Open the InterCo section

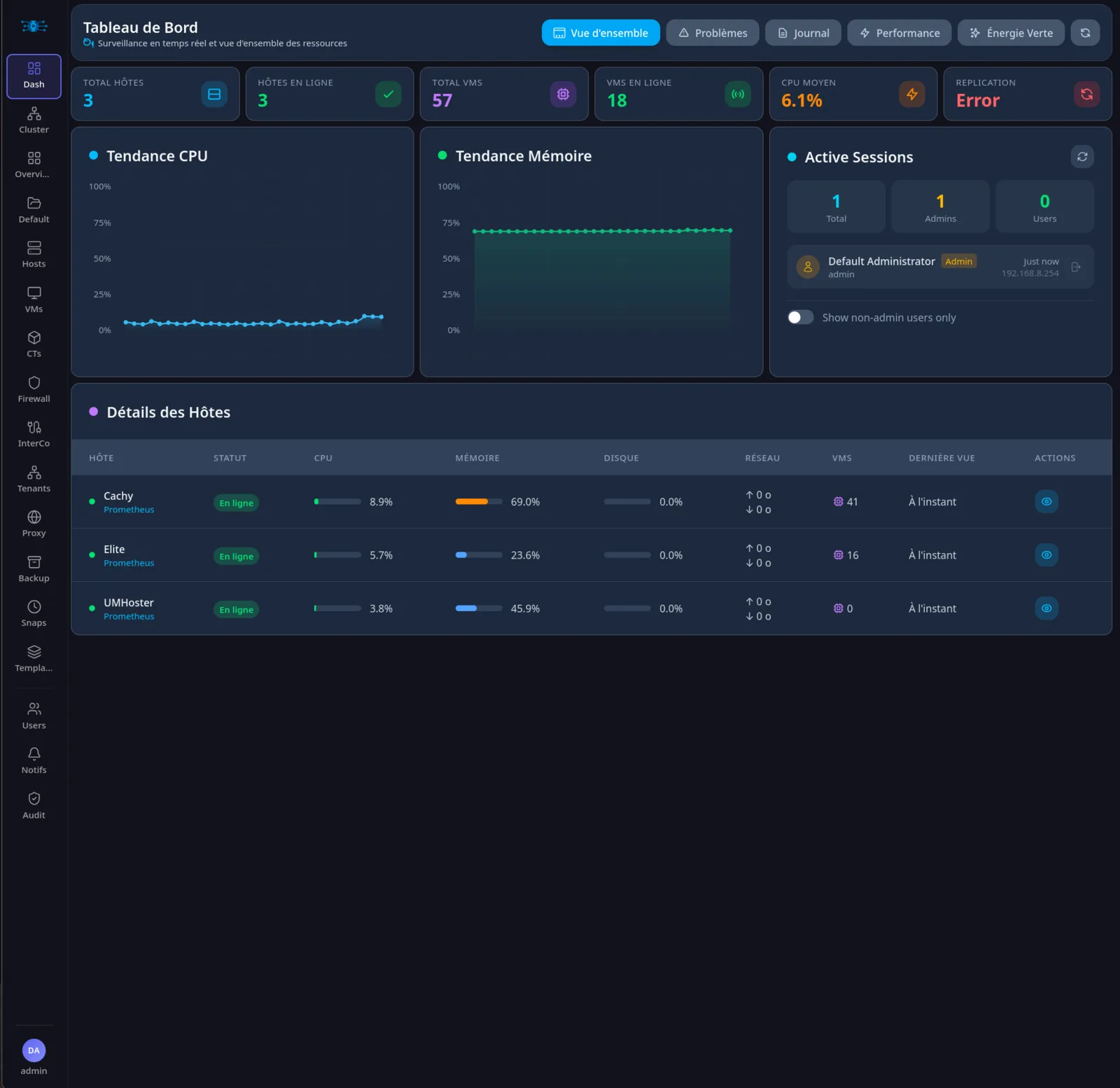coord(34,435)
